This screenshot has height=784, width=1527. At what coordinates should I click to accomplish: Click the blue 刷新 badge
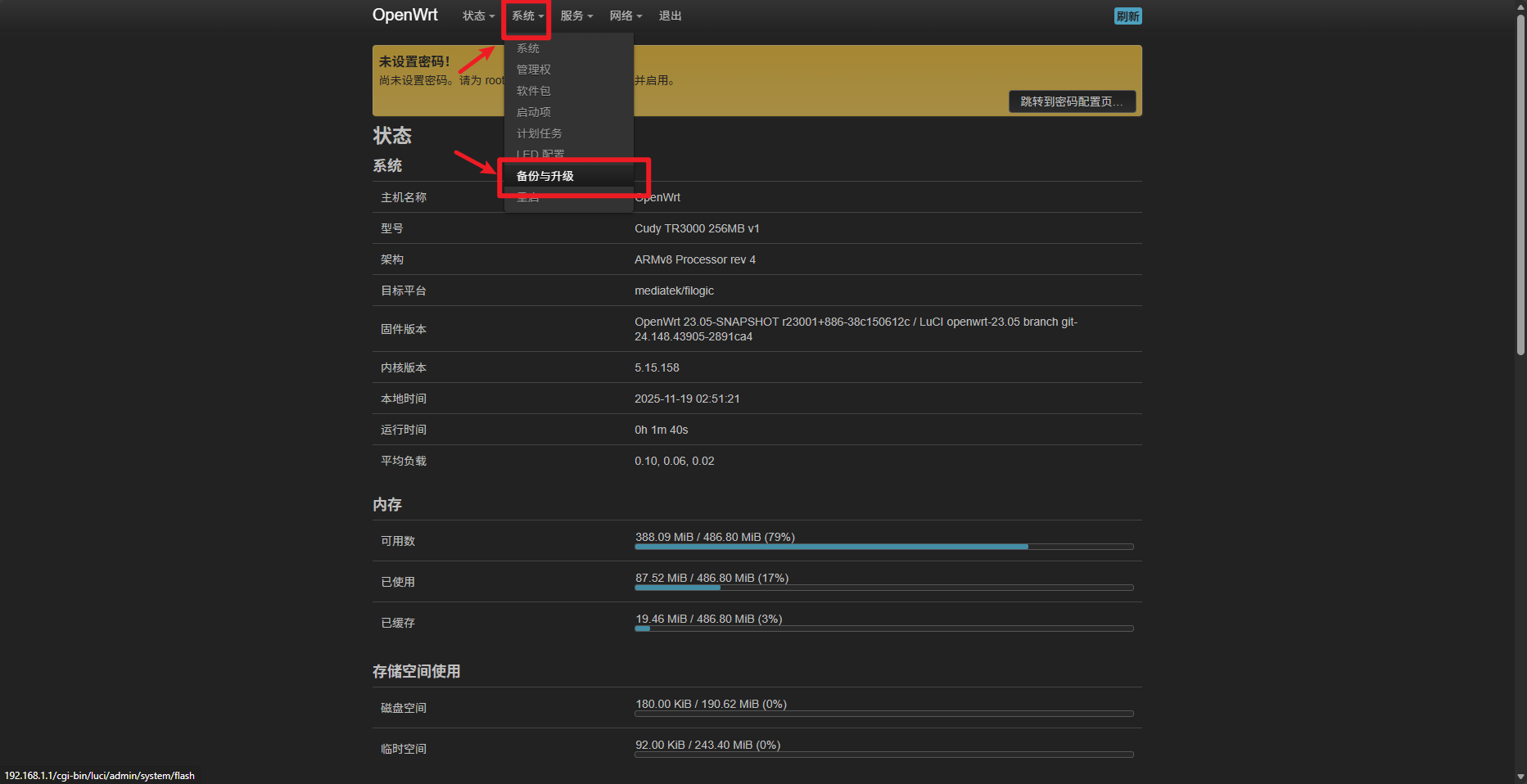(x=1127, y=16)
